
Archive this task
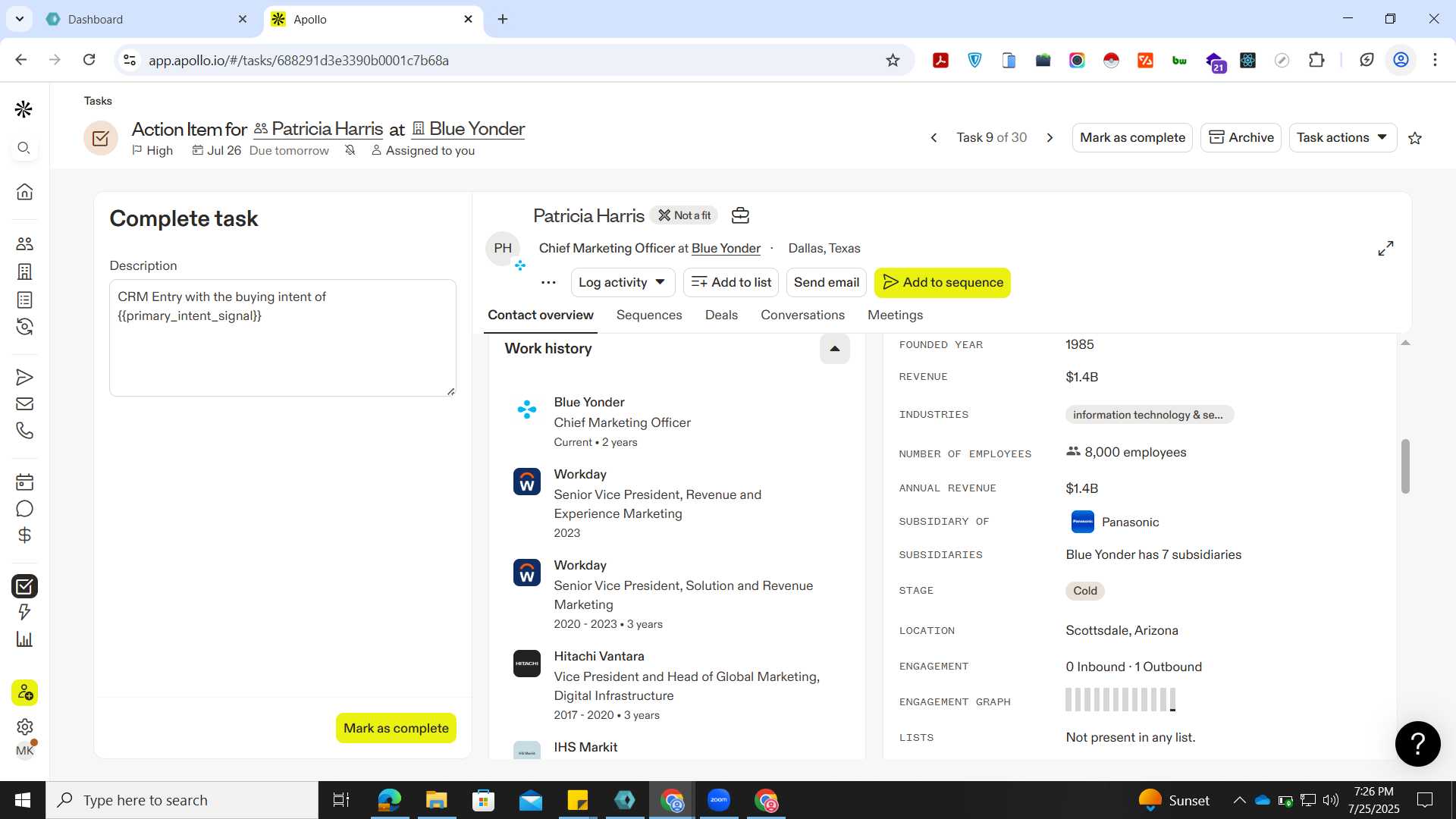point(1241,138)
